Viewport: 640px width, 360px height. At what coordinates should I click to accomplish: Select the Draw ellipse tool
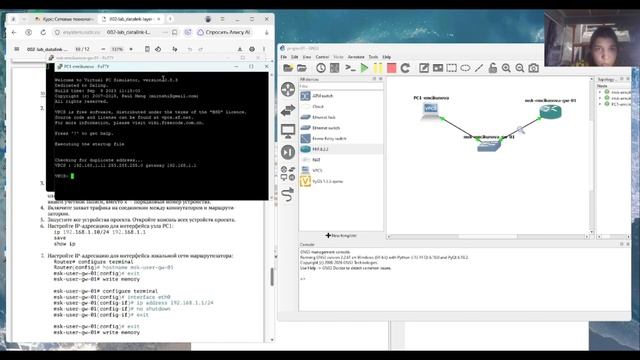click(x=465, y=68)
